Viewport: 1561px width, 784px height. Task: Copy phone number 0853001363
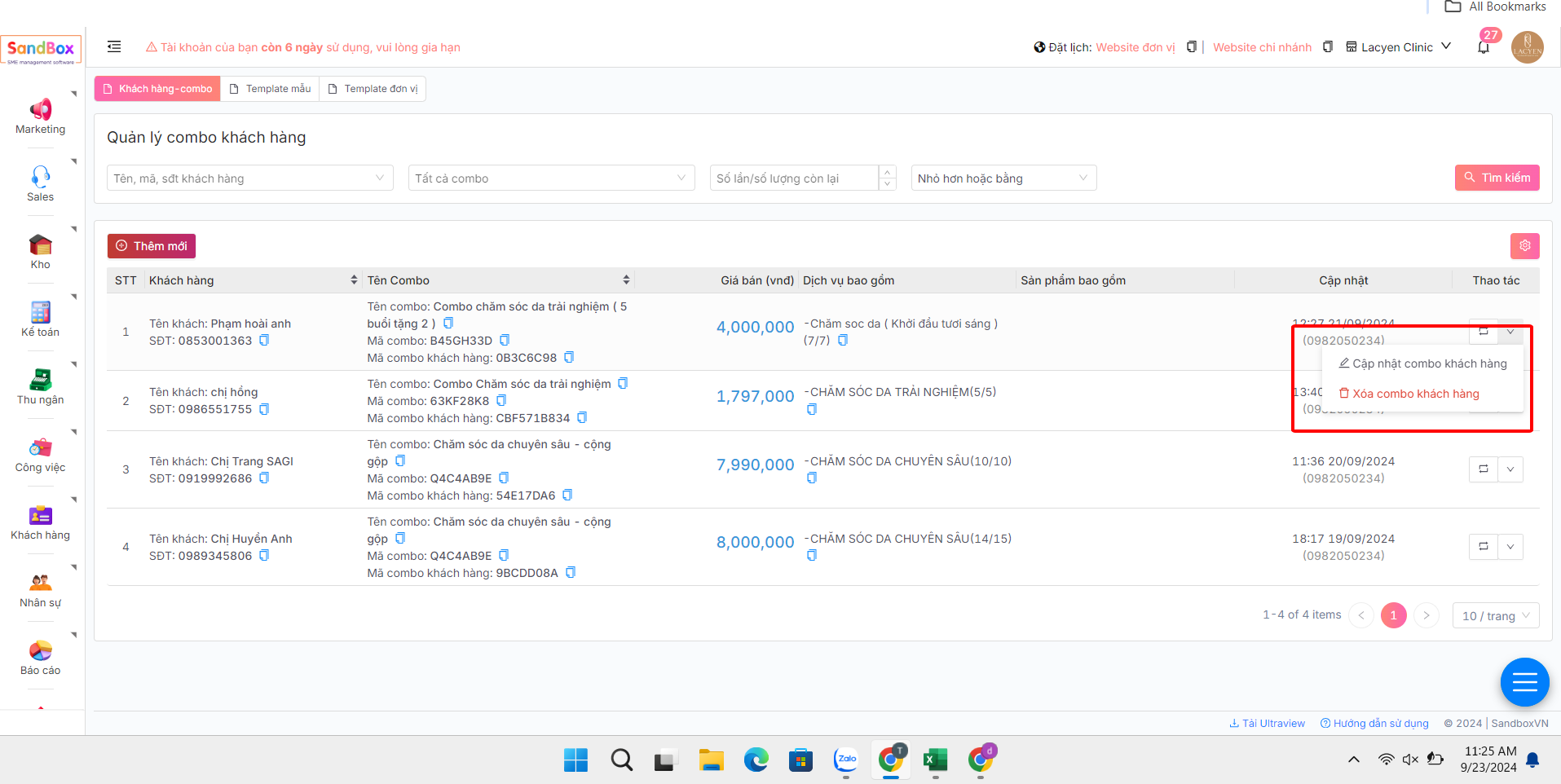tap(264, 341)
